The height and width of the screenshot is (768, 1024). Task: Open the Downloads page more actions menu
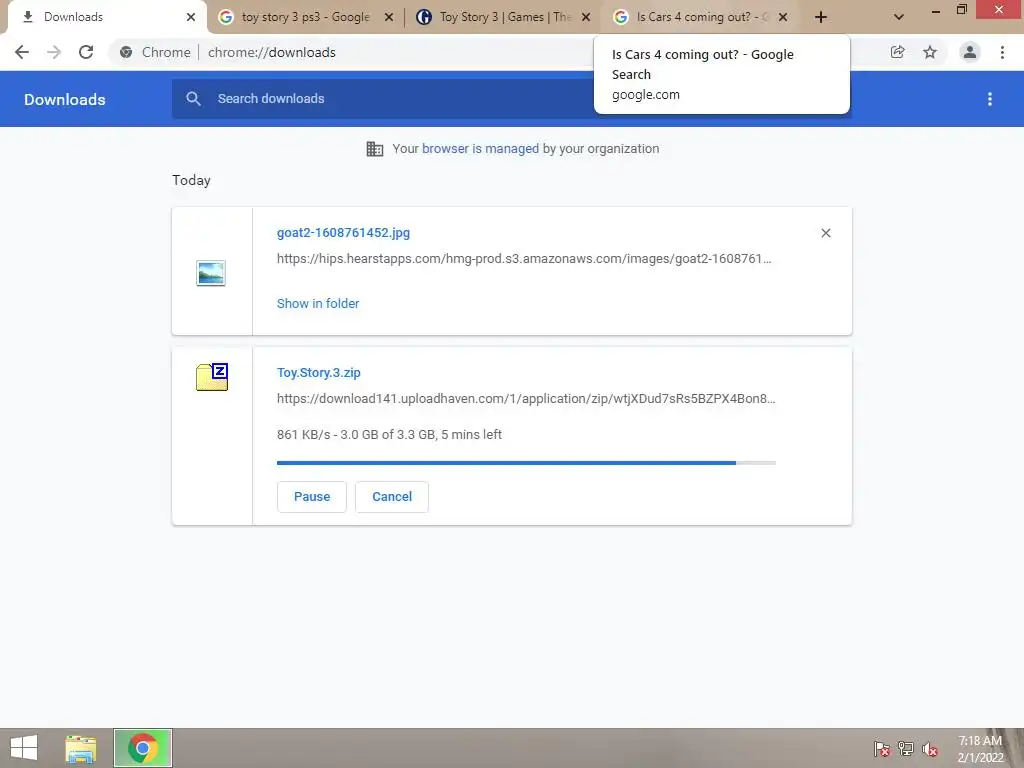[x=990, y=99]
